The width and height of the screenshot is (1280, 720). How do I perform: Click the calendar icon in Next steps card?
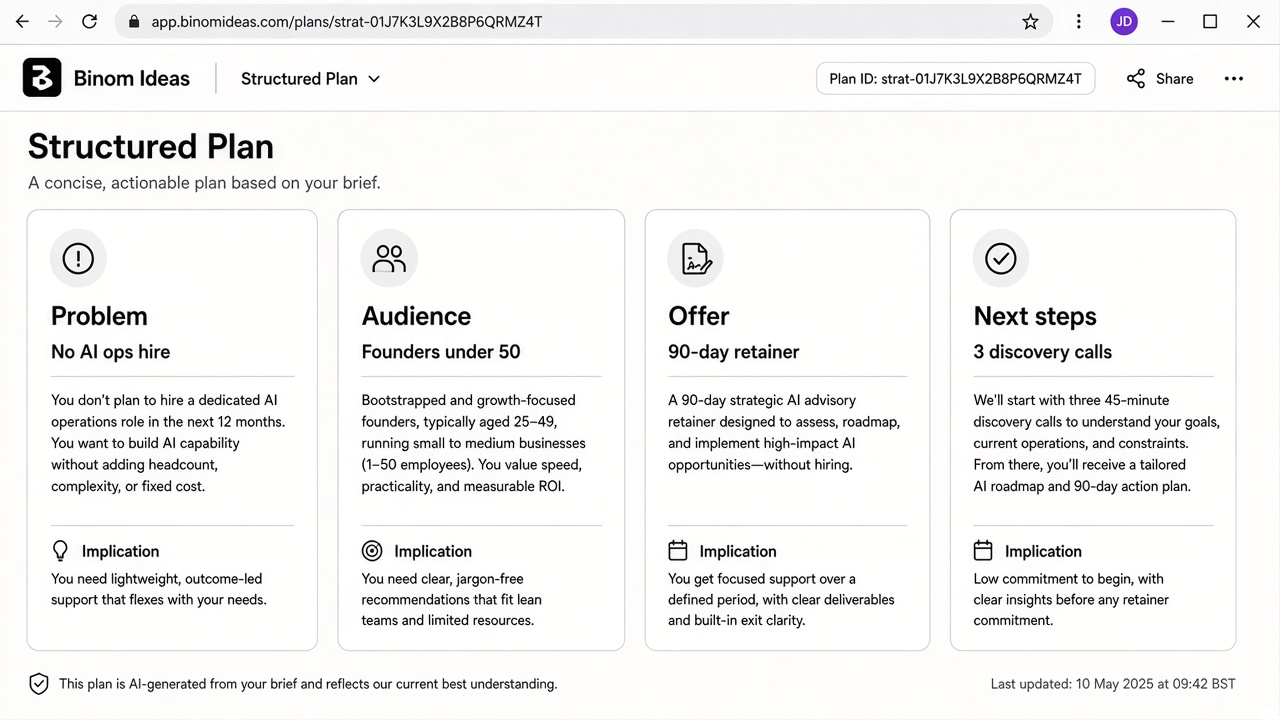click(x=983, y=551)
